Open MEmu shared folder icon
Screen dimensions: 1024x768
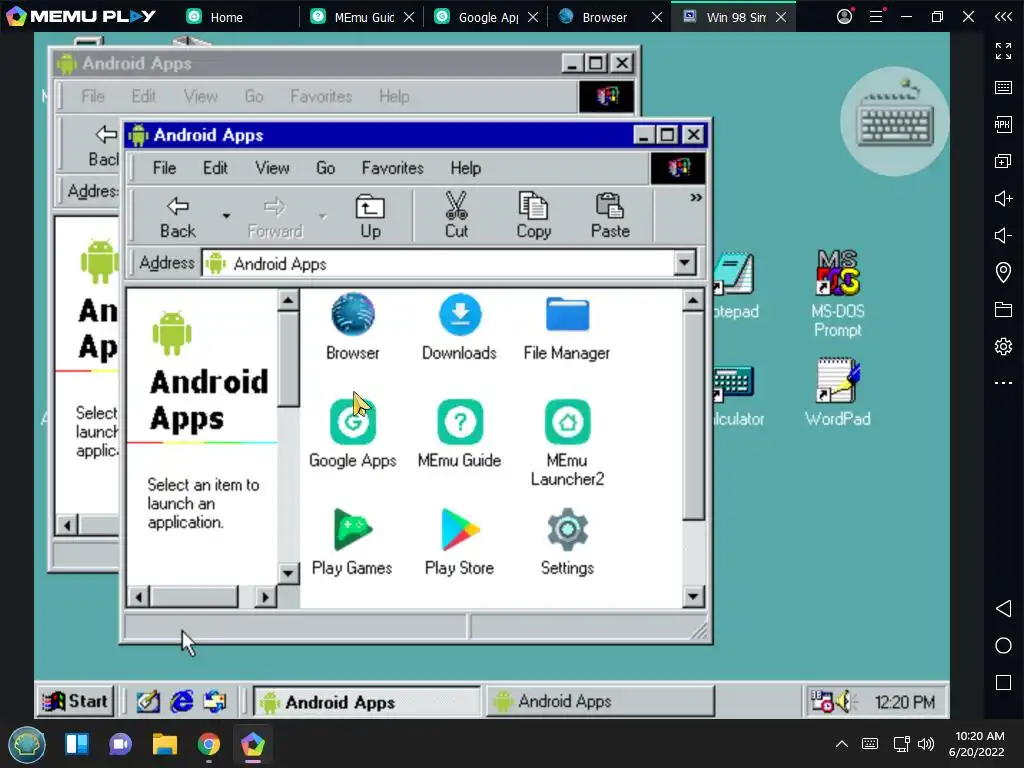[x=1003, y=309]
